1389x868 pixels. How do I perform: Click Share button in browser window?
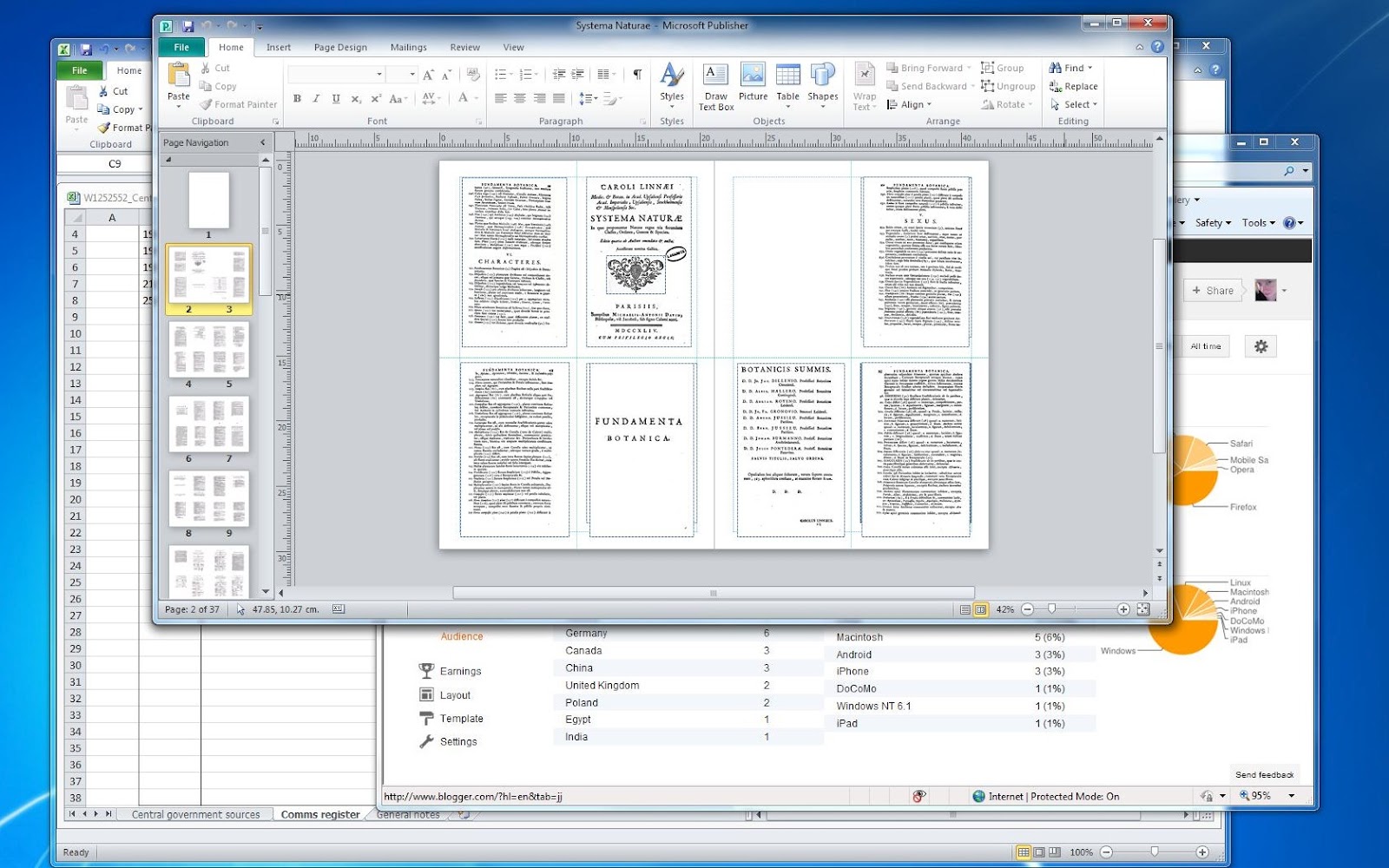(x=1213, y=291)
